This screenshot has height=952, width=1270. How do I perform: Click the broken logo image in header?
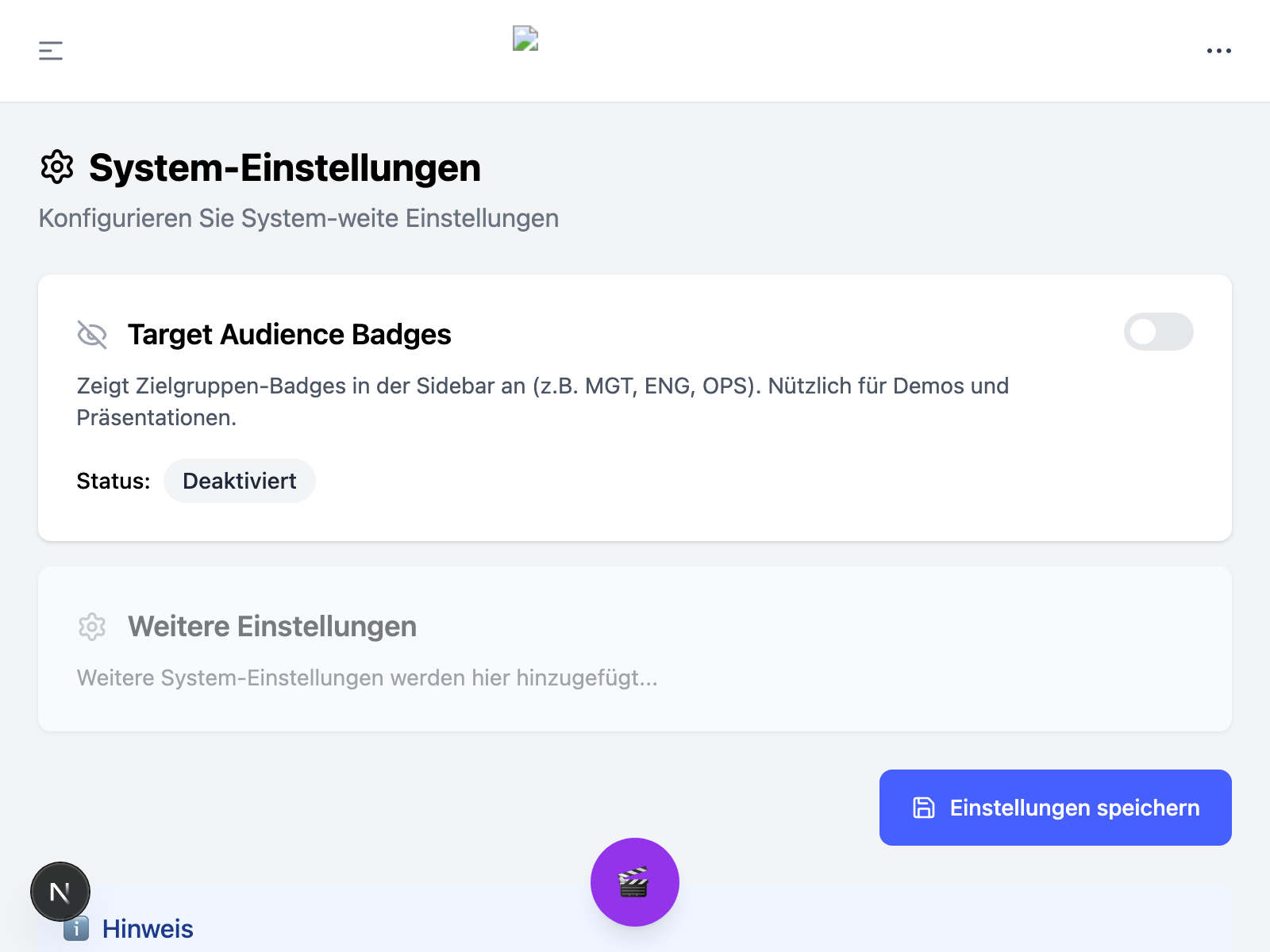click(525, 38)
